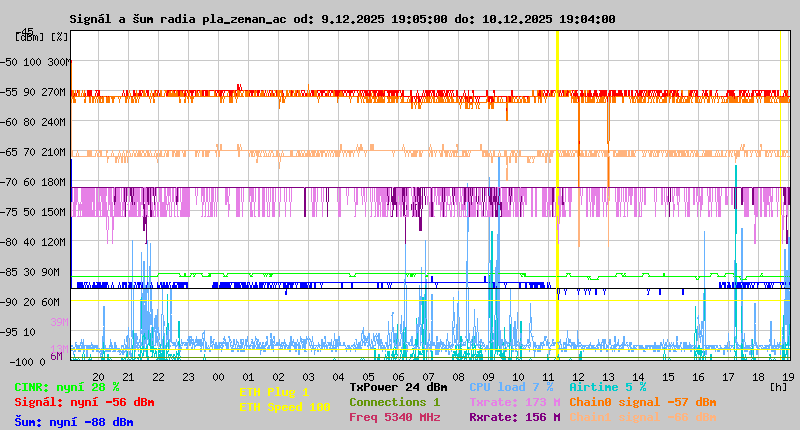The image size is (800, 430).
Task: Click the 'Chain0 signal -57 dBm' legend label
Action: [x=643, y=402]
